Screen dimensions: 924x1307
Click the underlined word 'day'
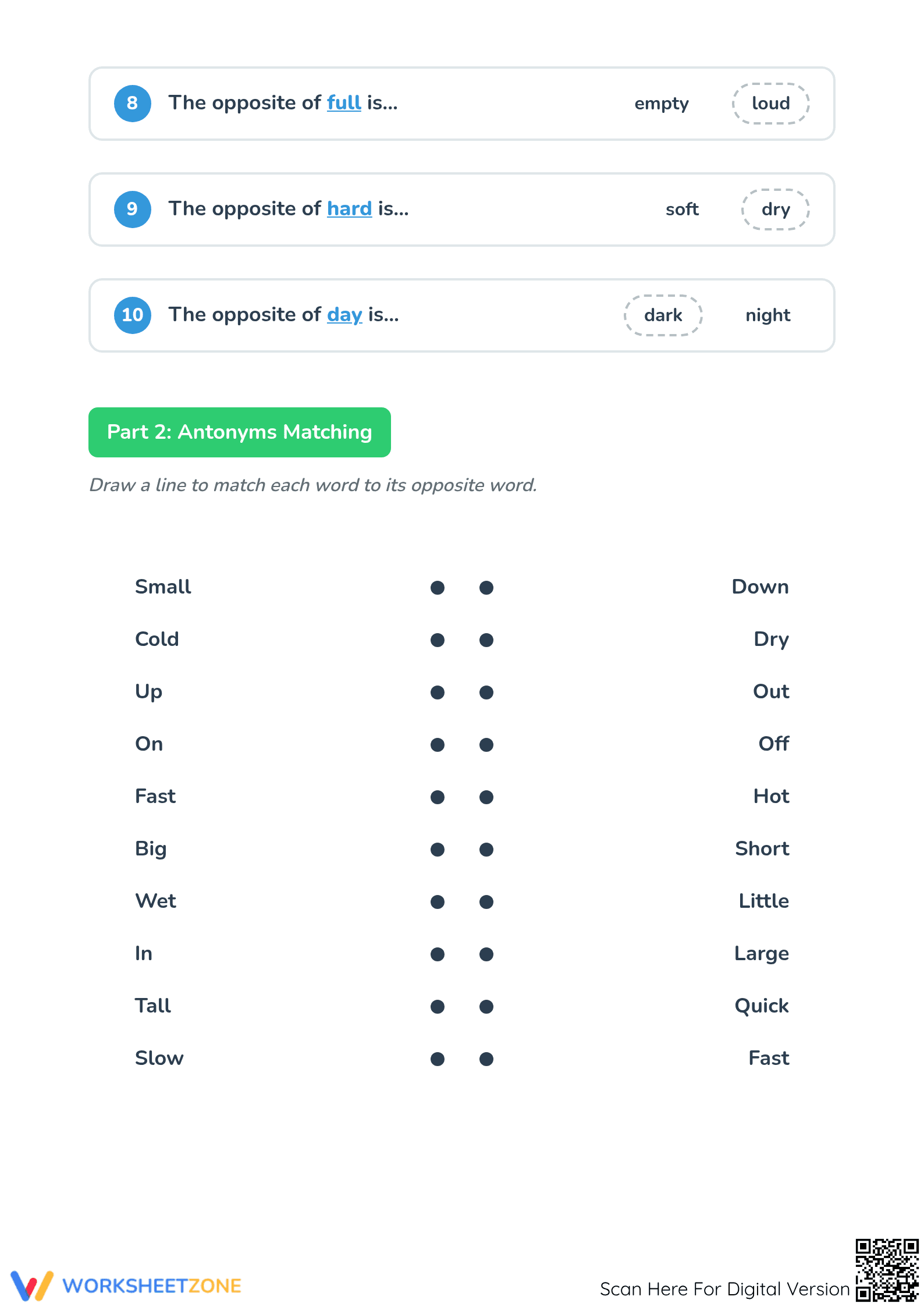point(344,315)
